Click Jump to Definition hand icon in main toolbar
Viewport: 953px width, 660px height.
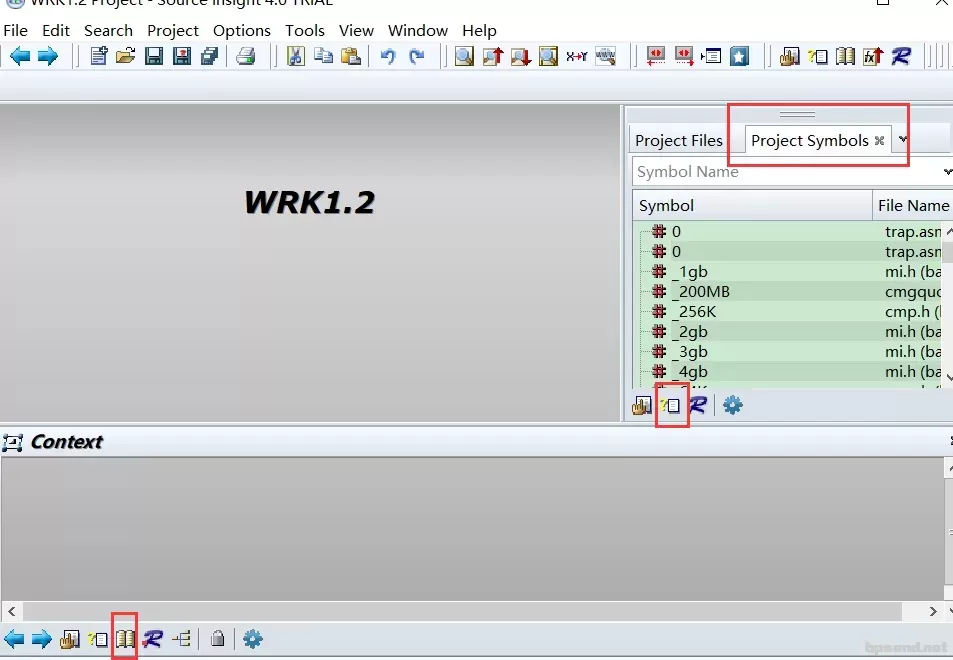point(790,57)
